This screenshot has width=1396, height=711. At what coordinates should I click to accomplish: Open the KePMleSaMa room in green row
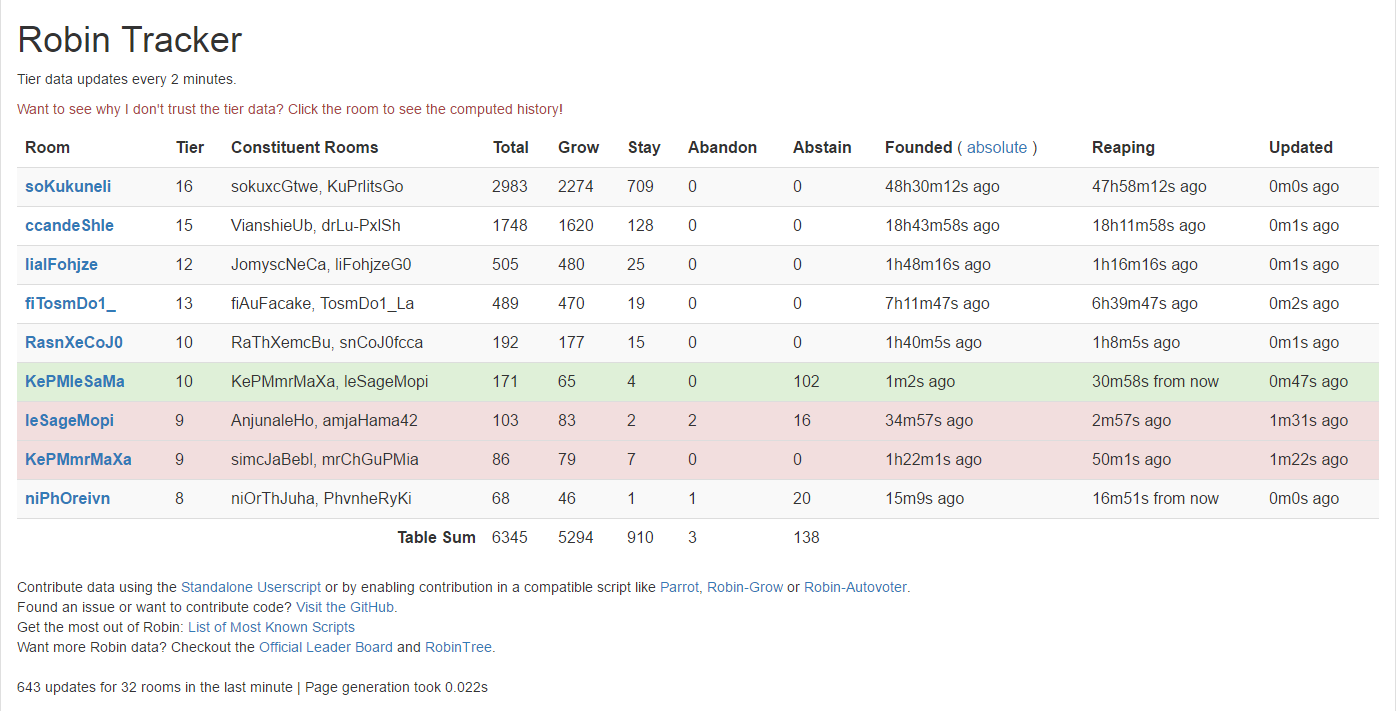[x=75, y=381]
